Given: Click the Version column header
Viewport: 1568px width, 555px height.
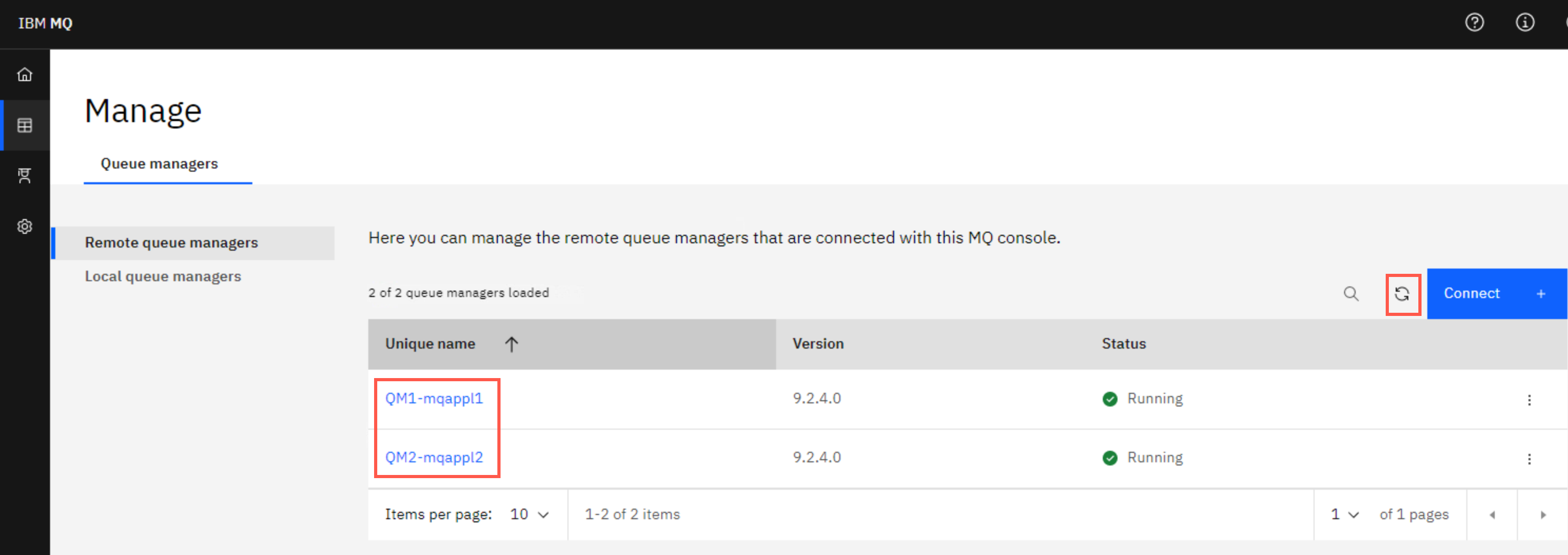Looking at the screenshot, I should click(818, 344).
